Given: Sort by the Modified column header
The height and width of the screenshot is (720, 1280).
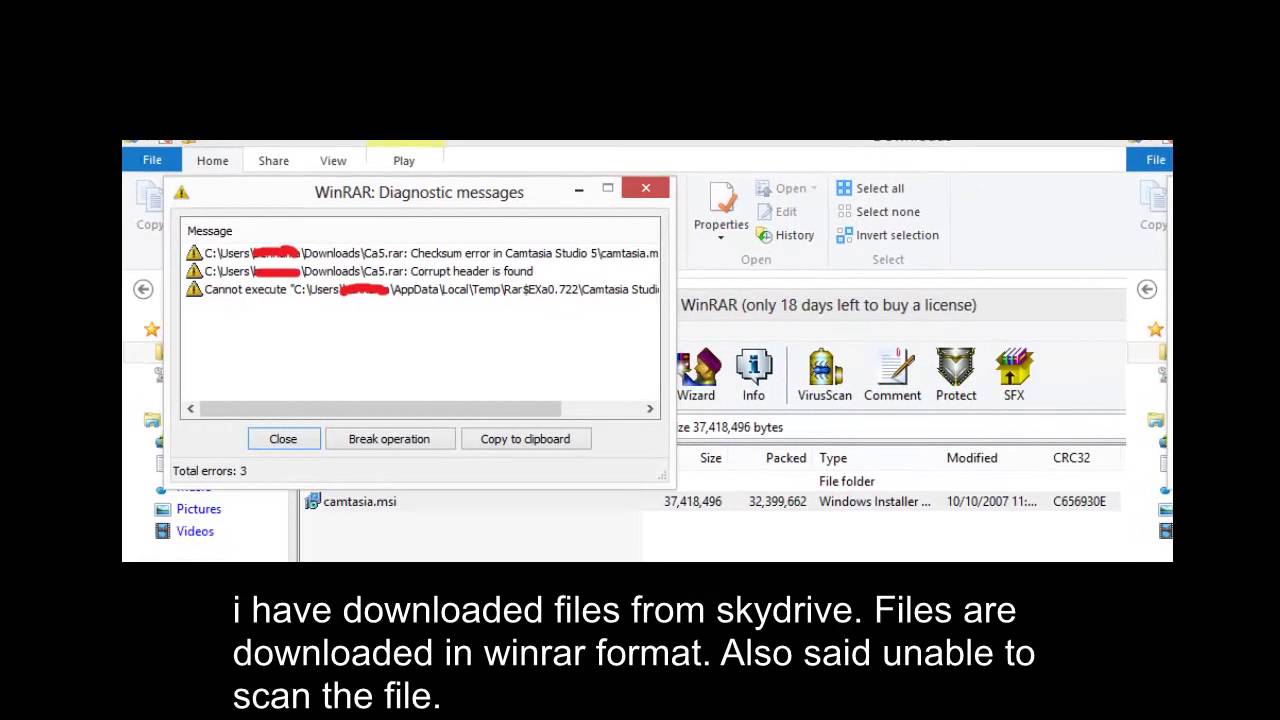Looking at the screenshot, I should [x=972, y=458].
